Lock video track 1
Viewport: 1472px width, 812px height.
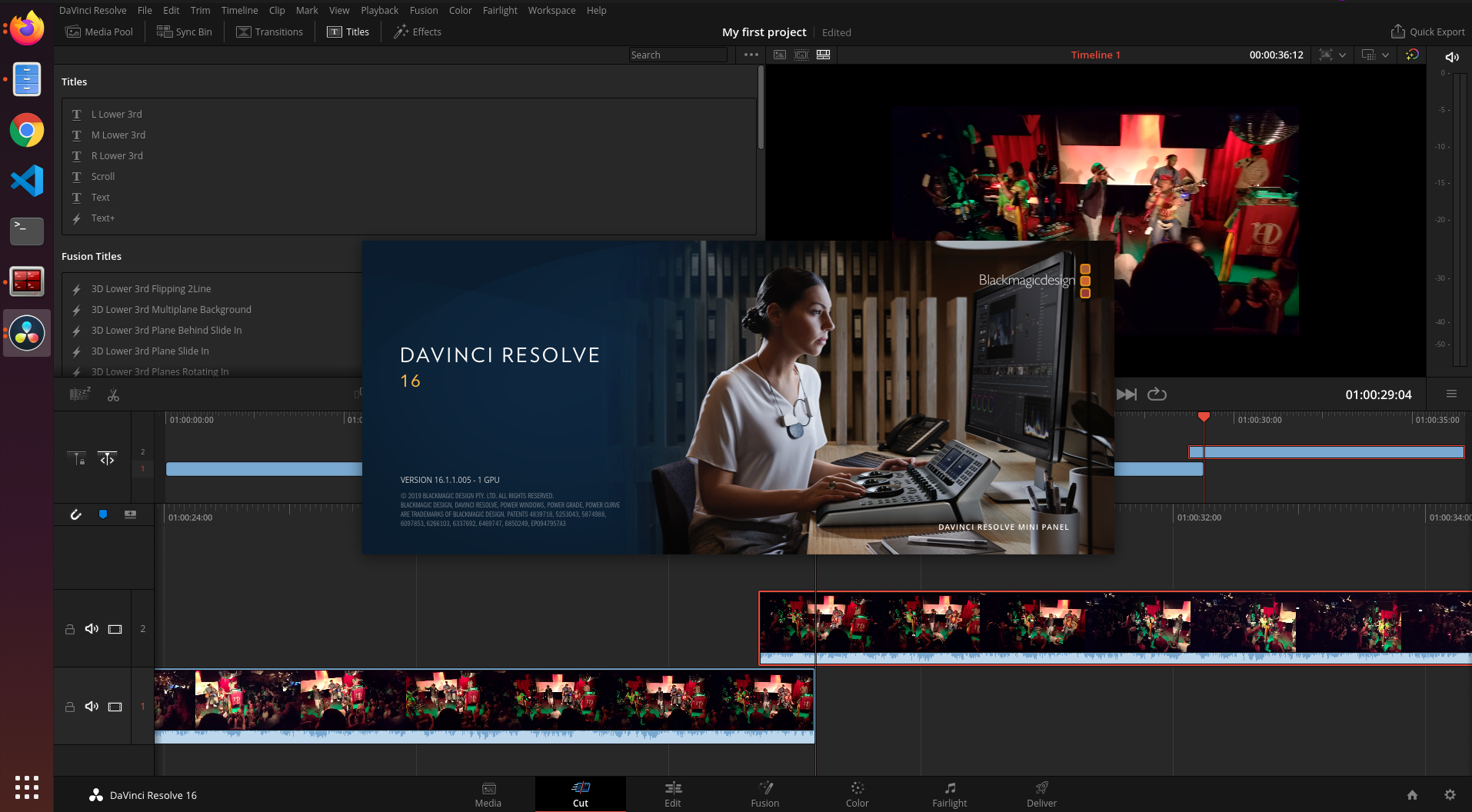[x=69, y=707]
